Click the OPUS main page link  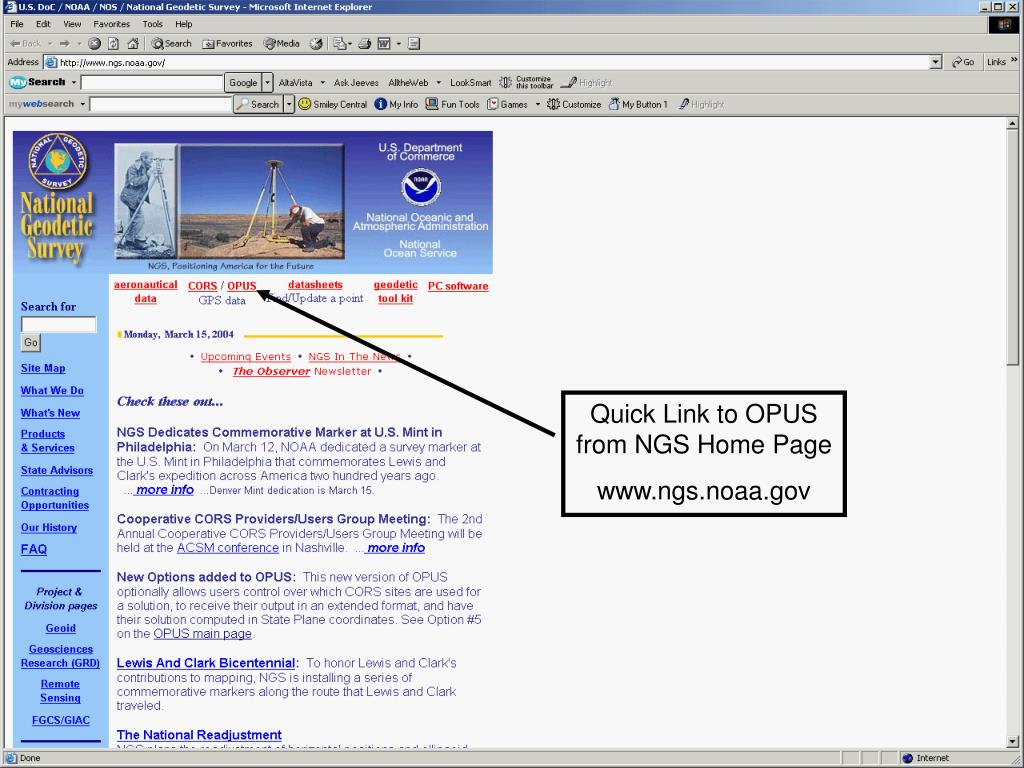pyautogui.click(x=202, y=633)
